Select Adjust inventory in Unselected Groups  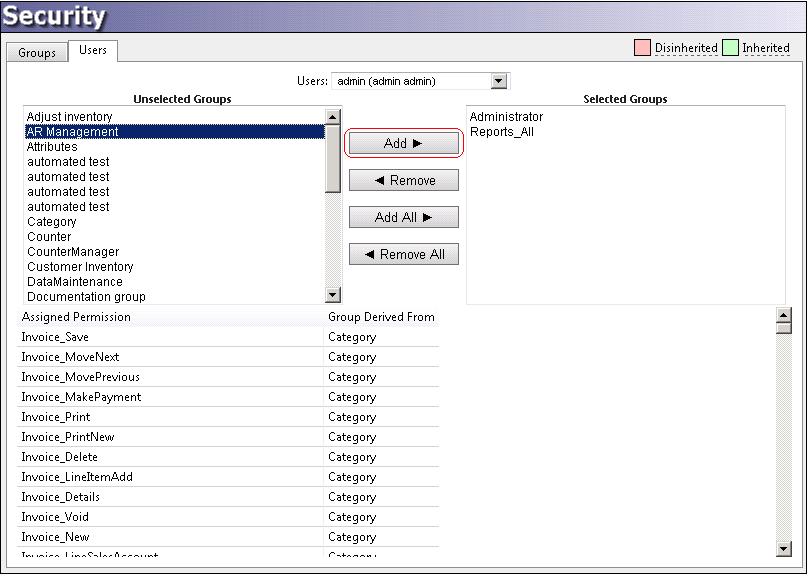[x=69, y=117]
